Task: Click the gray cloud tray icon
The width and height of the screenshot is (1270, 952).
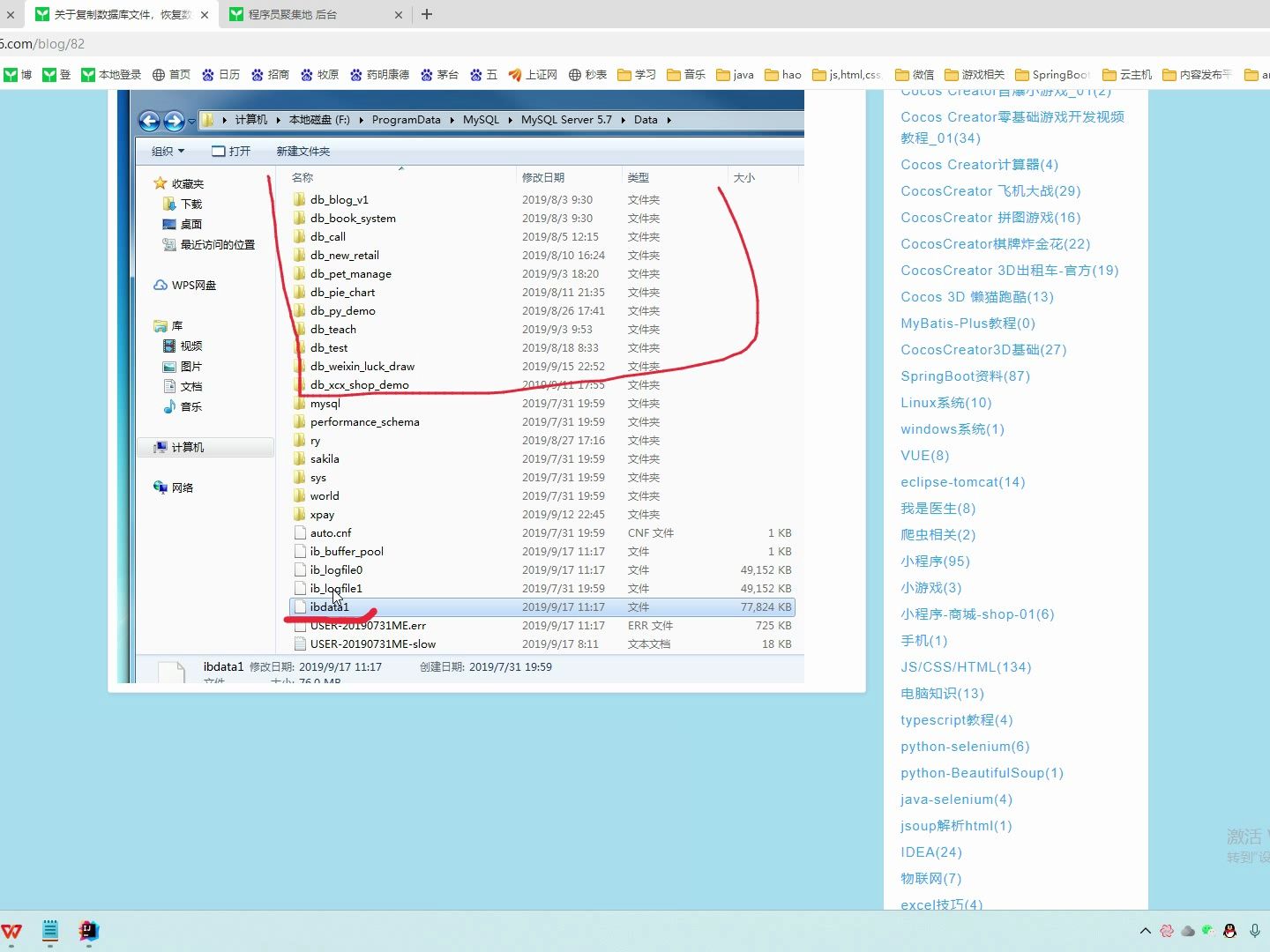Action: tap(1188, 931)
